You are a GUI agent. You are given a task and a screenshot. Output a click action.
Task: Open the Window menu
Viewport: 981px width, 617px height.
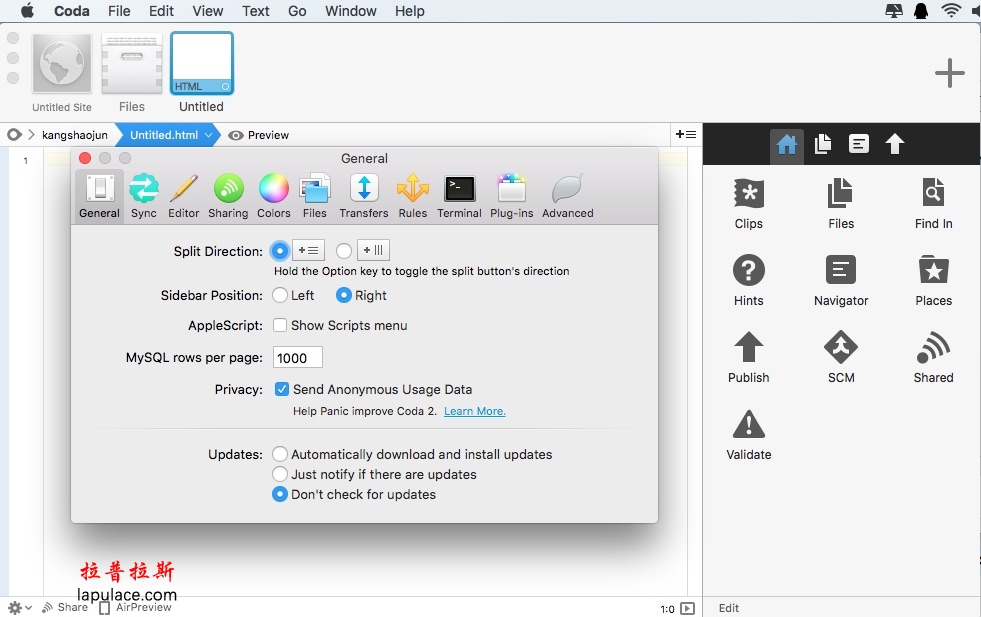click(x=350, y=11)
